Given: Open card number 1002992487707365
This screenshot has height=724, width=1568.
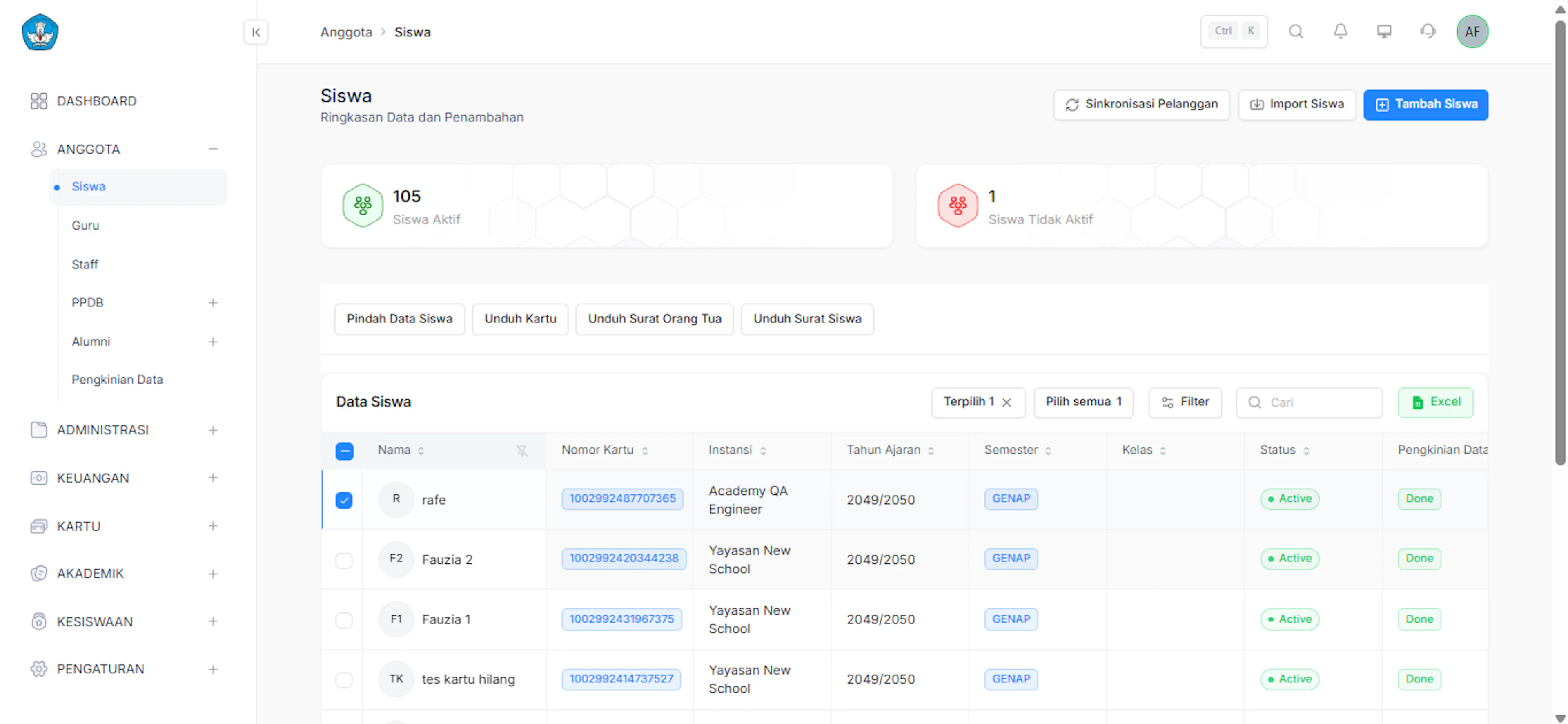Looking at the screenshot, I should click(x=623, y=499).
